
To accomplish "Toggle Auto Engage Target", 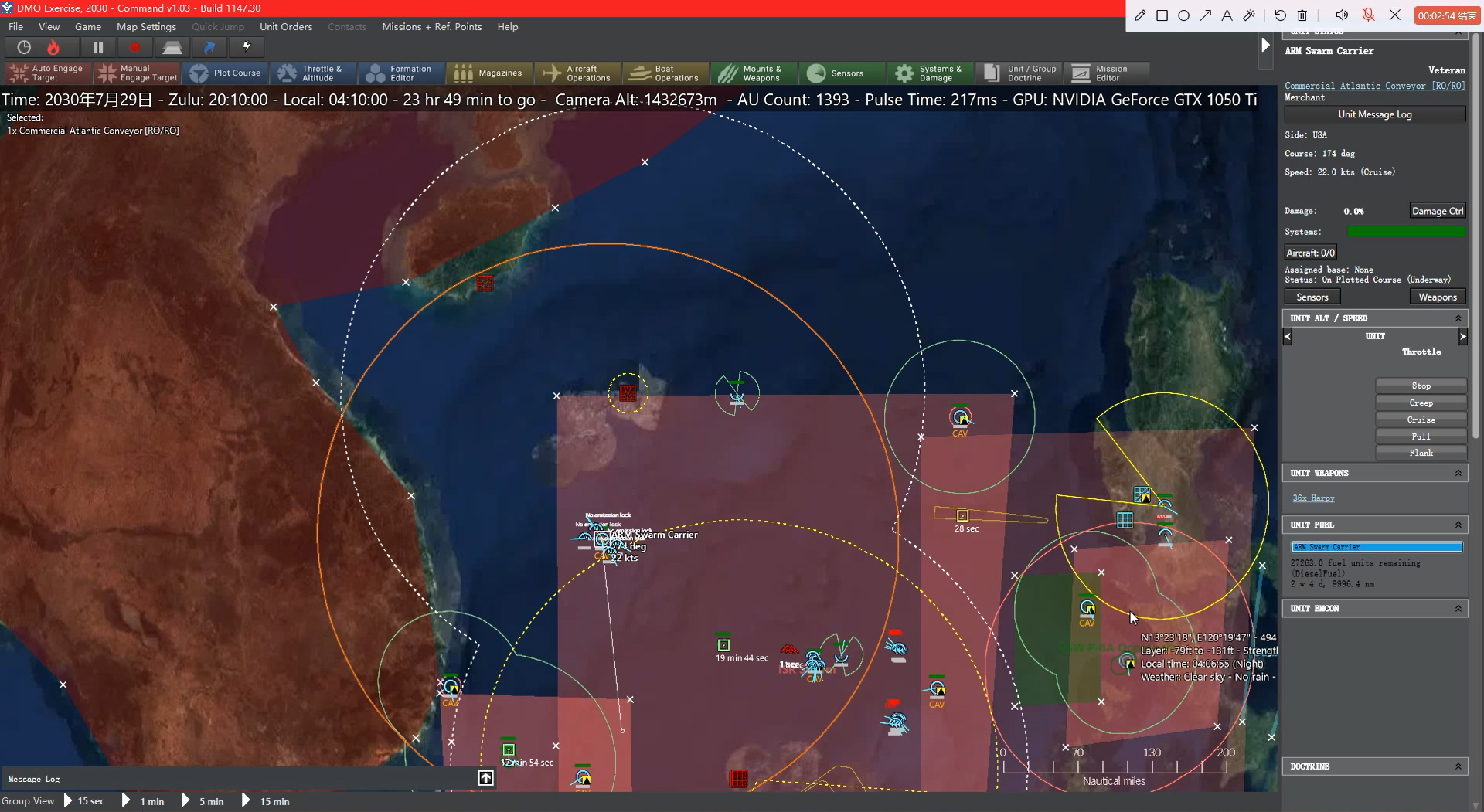I will (x=46, y=73).
